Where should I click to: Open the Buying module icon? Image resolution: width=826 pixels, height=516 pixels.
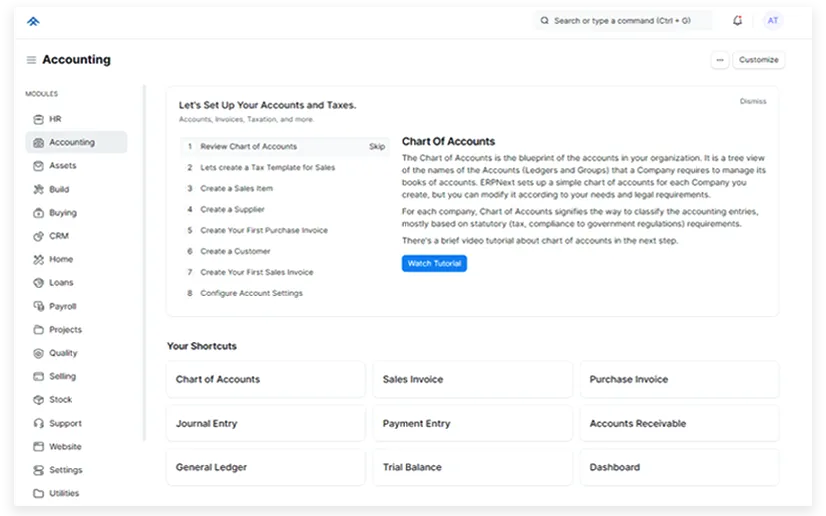click(x=38, y=213)
